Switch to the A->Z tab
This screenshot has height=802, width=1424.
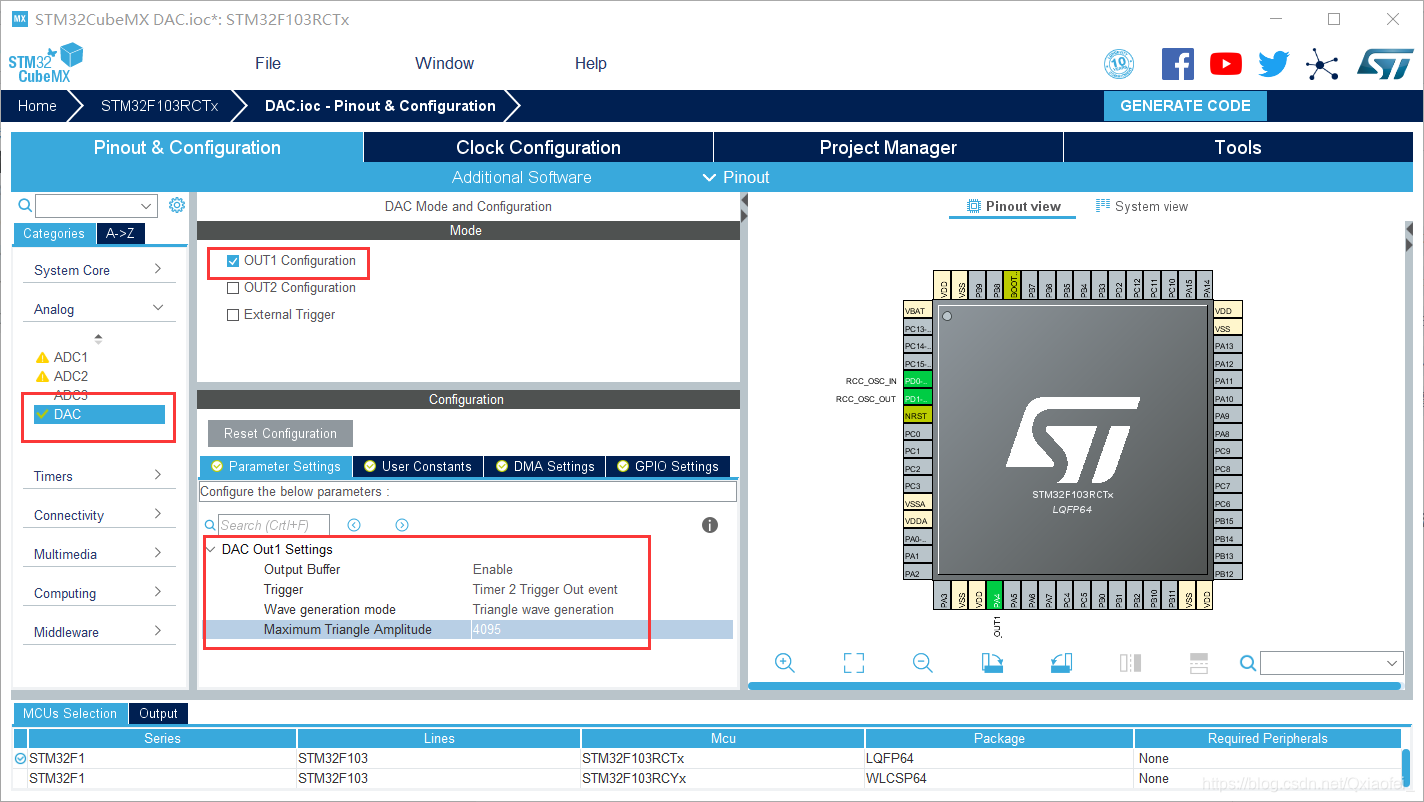click(x=120, y=233)
